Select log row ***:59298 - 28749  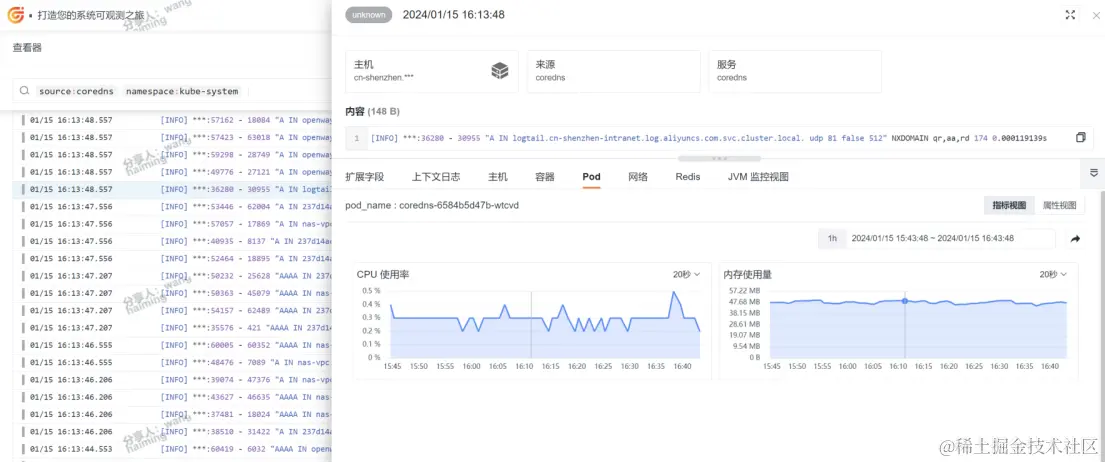[173, 154]
